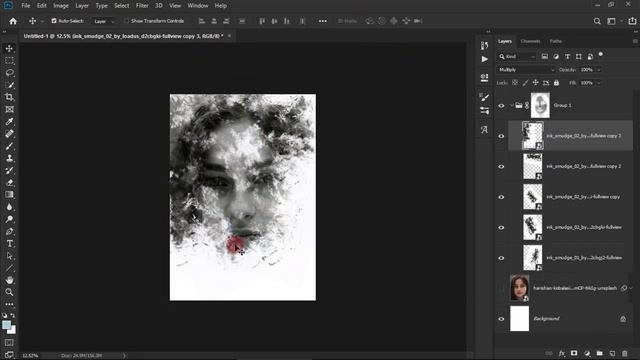Select the Dodge tool
The width and height of the screenshot is (640, 360).
coord(9,219)
